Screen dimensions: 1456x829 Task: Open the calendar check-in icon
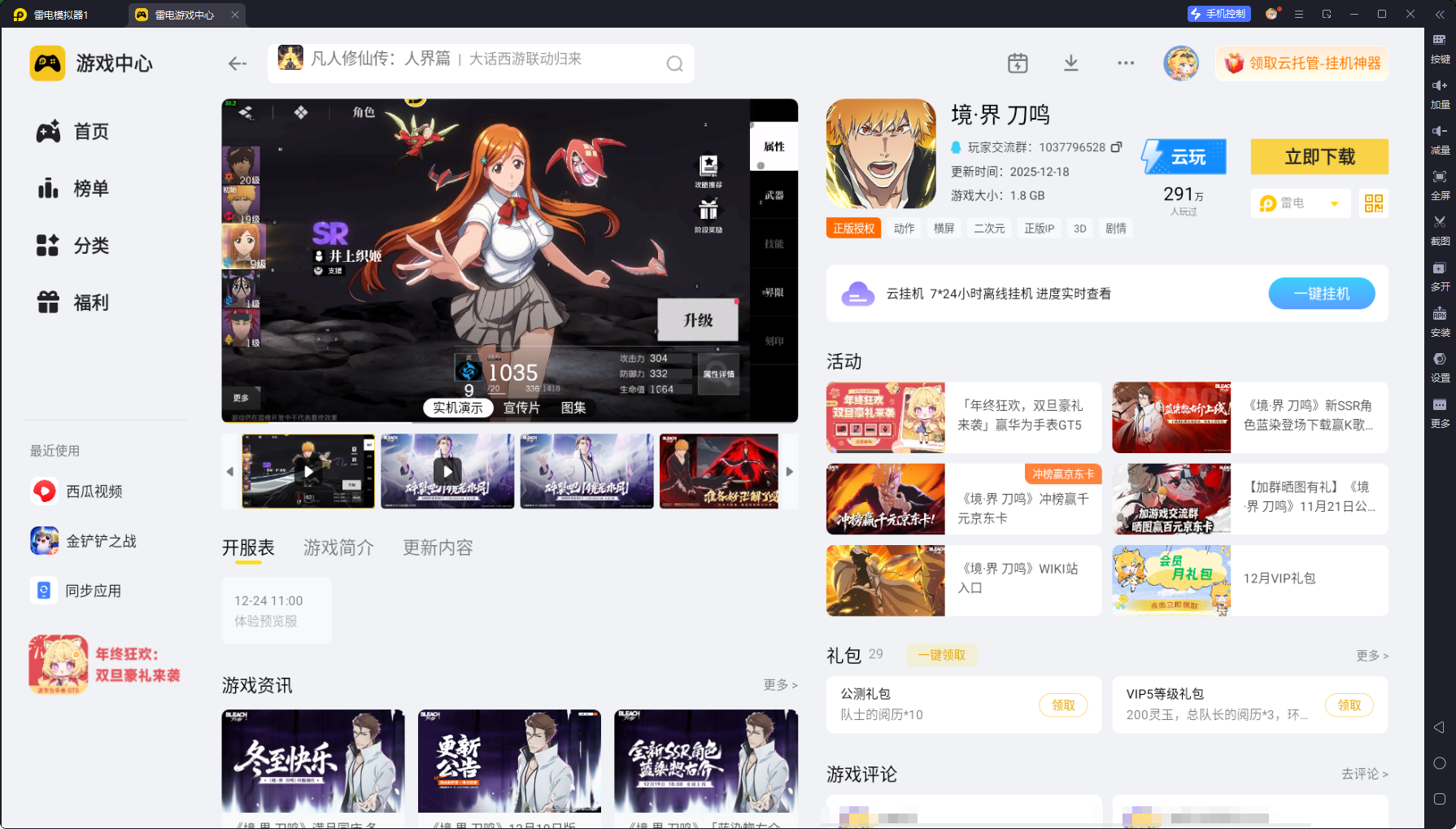coord(1018,63)
